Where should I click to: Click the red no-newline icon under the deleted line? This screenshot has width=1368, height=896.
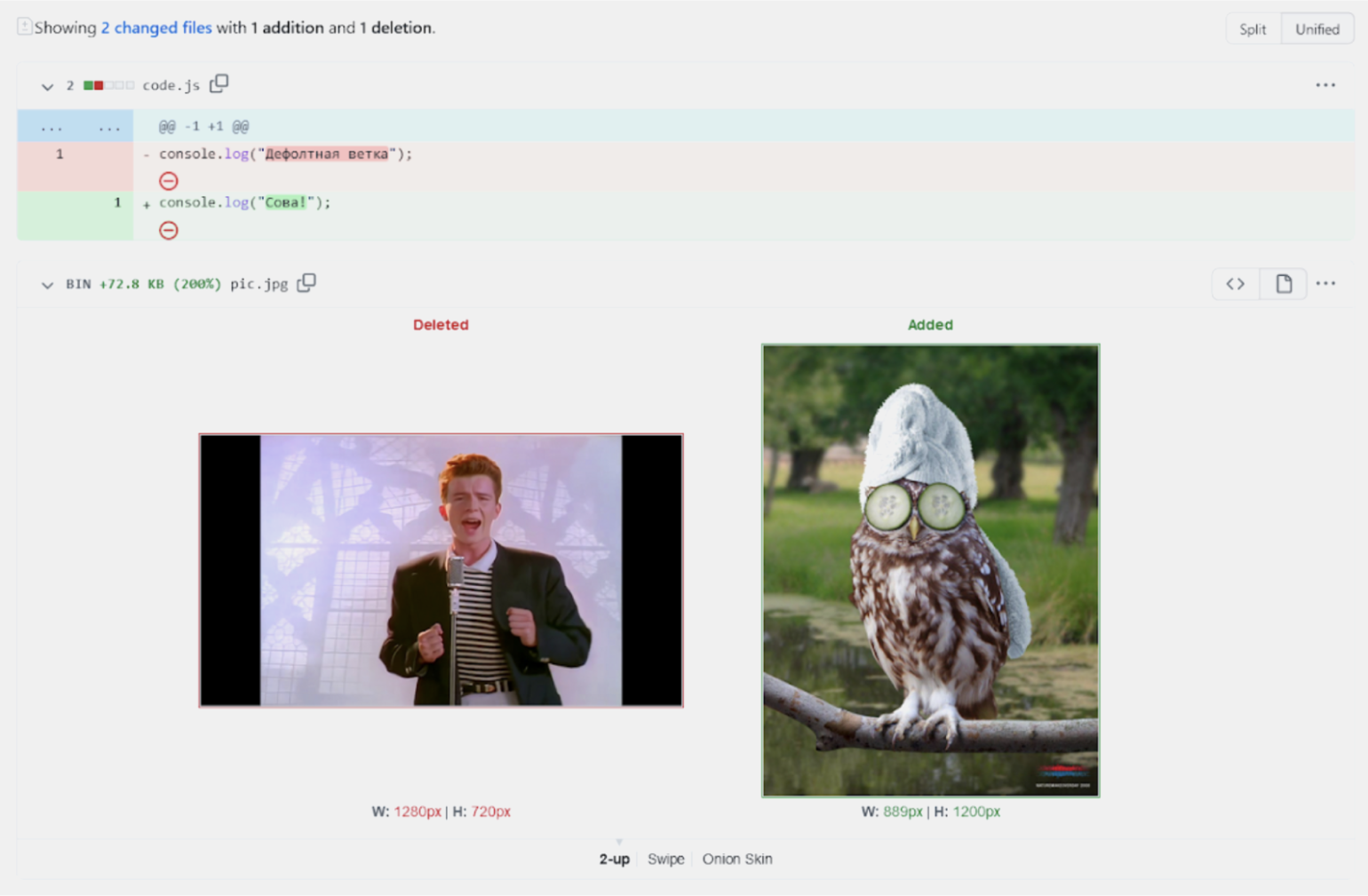click(x=169, y=181)
